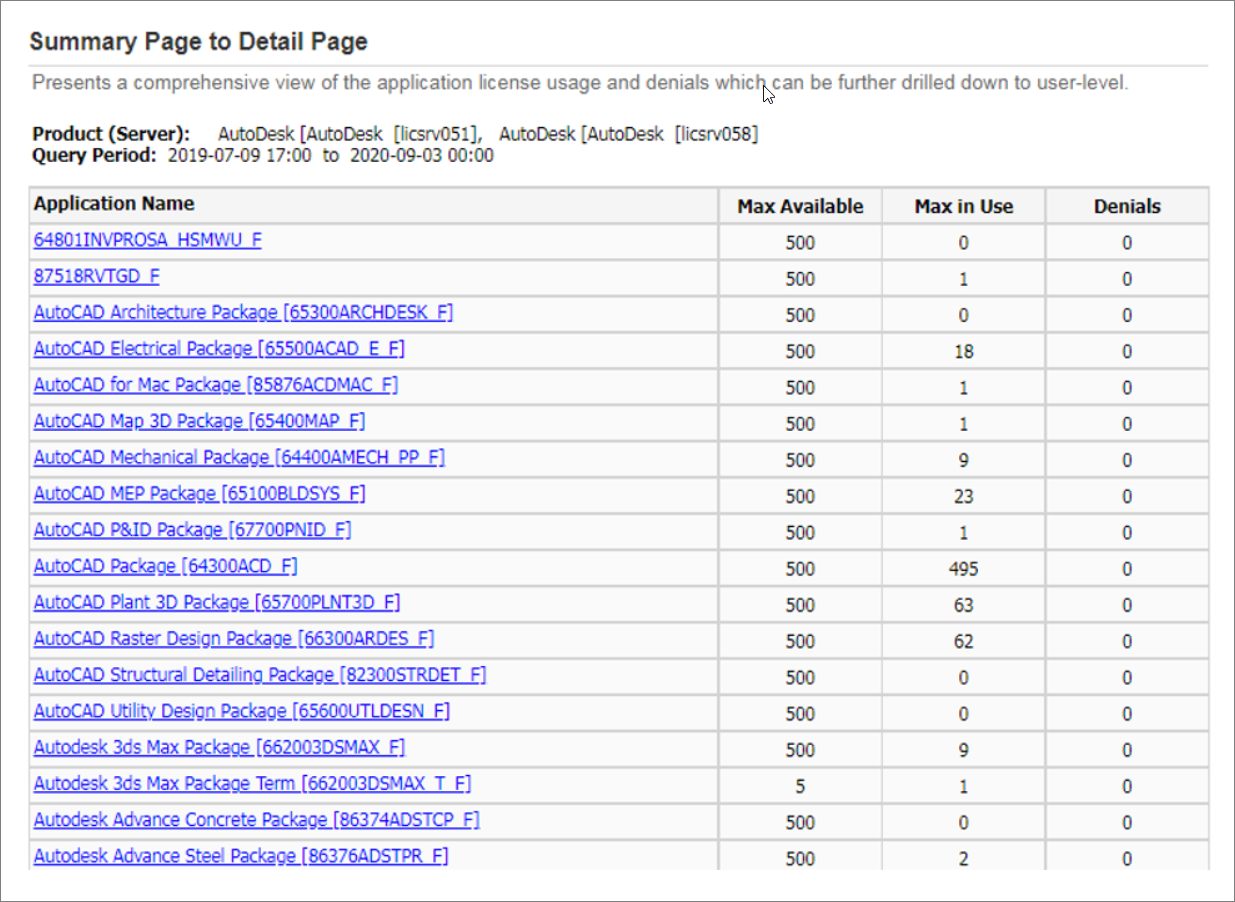Select Max in Use value 63
This screenshot has width=1235, height=902.
tap(964, 605)
